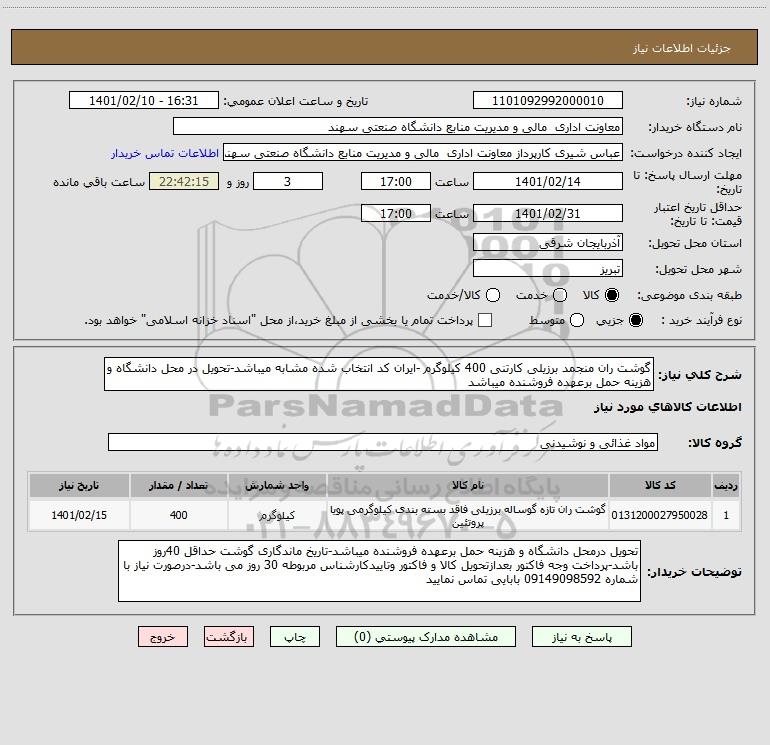Click the request number field 1101092992000010
Image resolution: width=770 pixels, height=745 pixels.
[x=548, y=101]
